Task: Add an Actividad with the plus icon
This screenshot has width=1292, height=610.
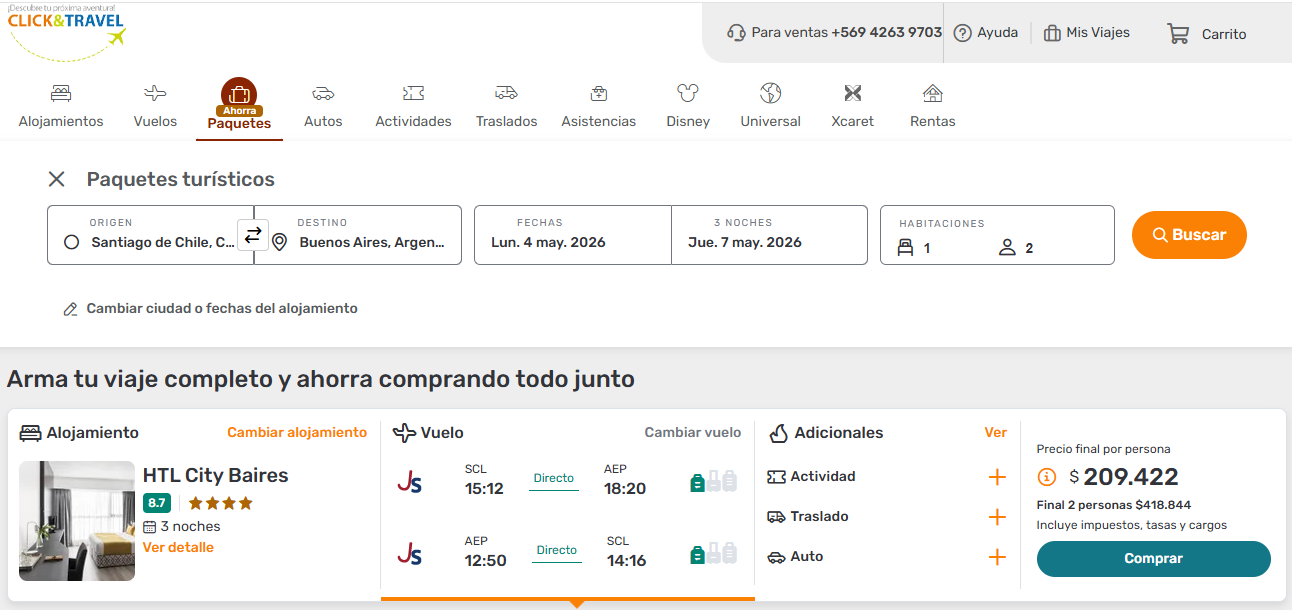Action: click(x=996, y=477)
